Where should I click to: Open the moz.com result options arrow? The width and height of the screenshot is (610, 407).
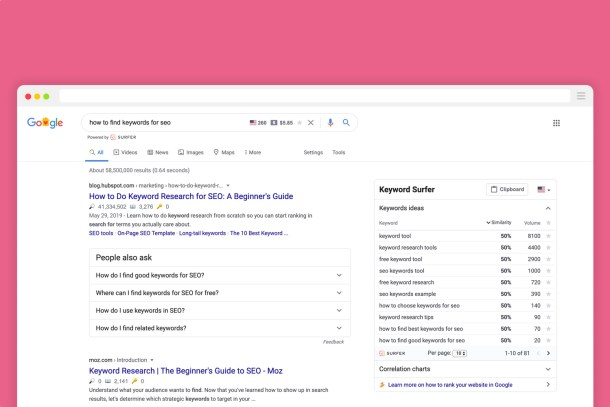point(152,360)
